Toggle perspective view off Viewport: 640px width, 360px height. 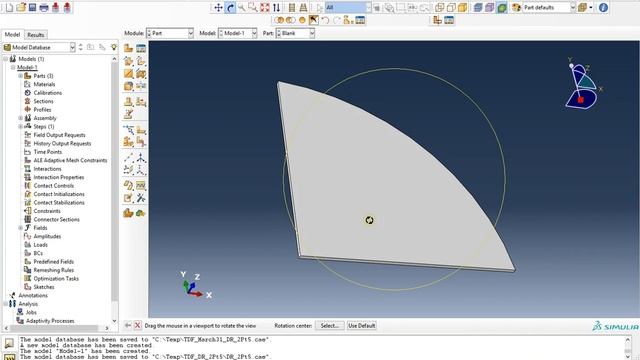292,7
